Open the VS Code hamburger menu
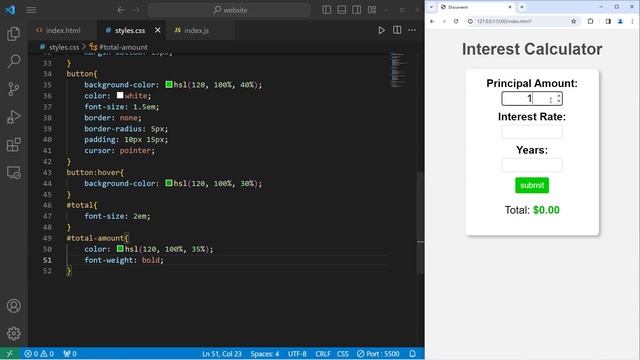Viewport: 640px width, 360px height. [x=31, y=10]
